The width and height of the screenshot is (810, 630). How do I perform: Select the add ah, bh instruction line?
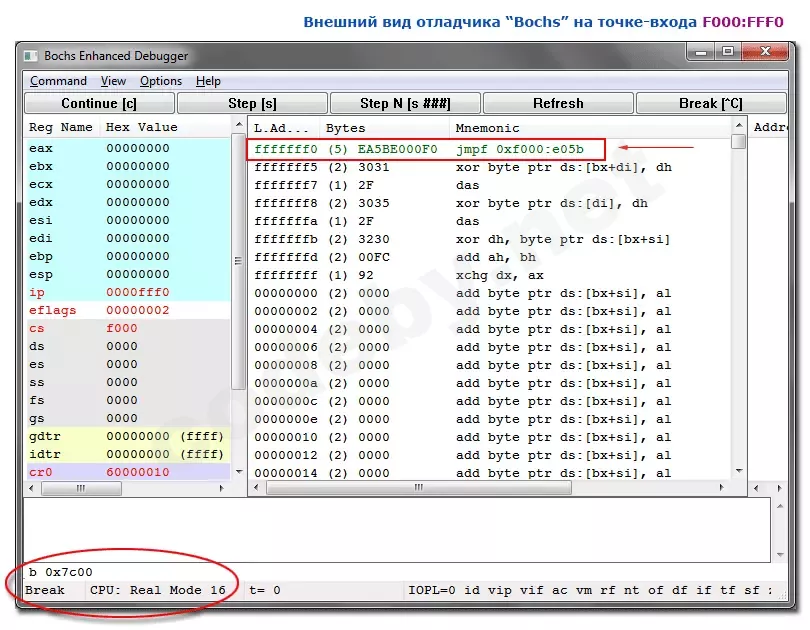click(x=490, y=258)
